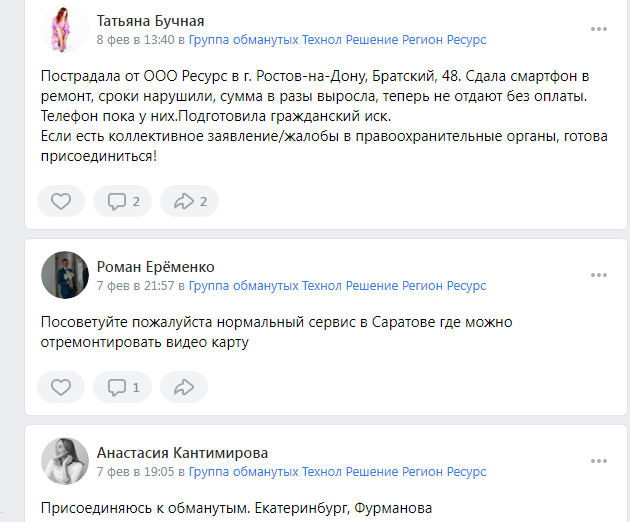The height and width of the screenshot is (522, 630).
Task: Open more options for Роман Ерёменко's post
Action: (599, 275)
